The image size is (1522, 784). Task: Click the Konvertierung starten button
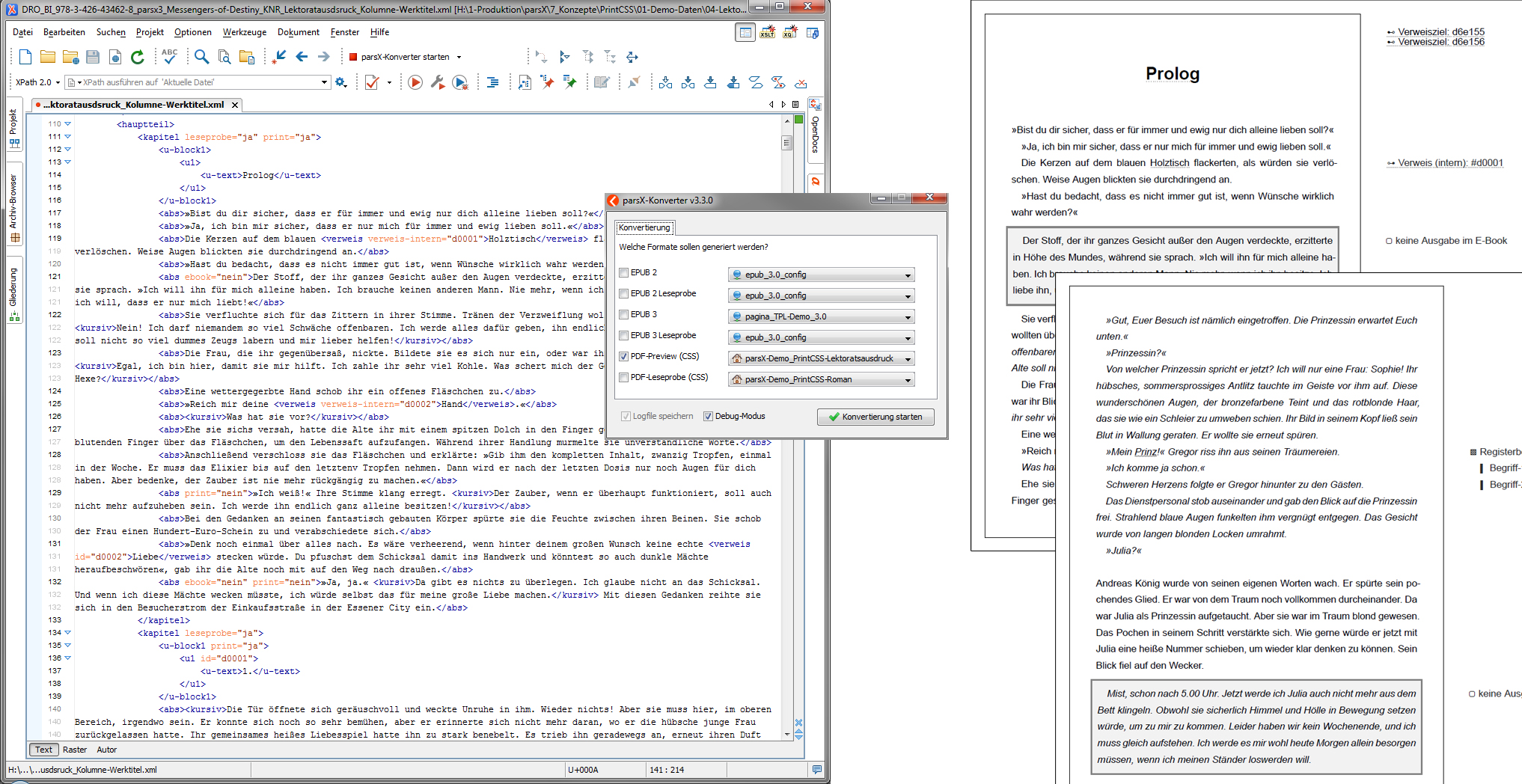(x=875, y=417)
